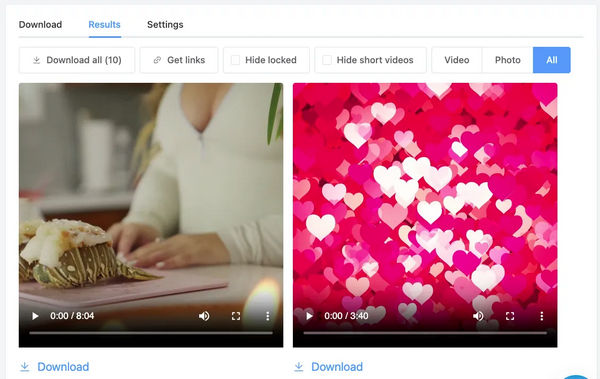Play the pink hearts video

[309, 316]
